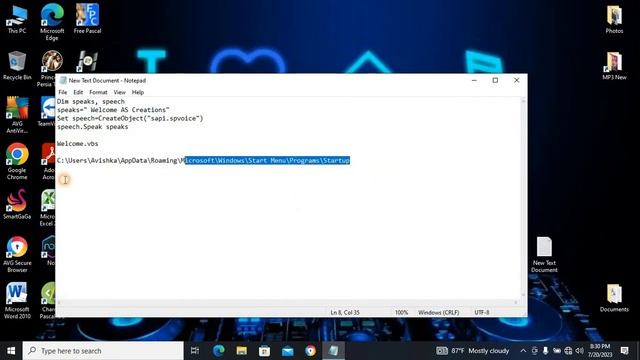Open Notepad View menu
Screen dimensions: 640x360
point(119,92)
